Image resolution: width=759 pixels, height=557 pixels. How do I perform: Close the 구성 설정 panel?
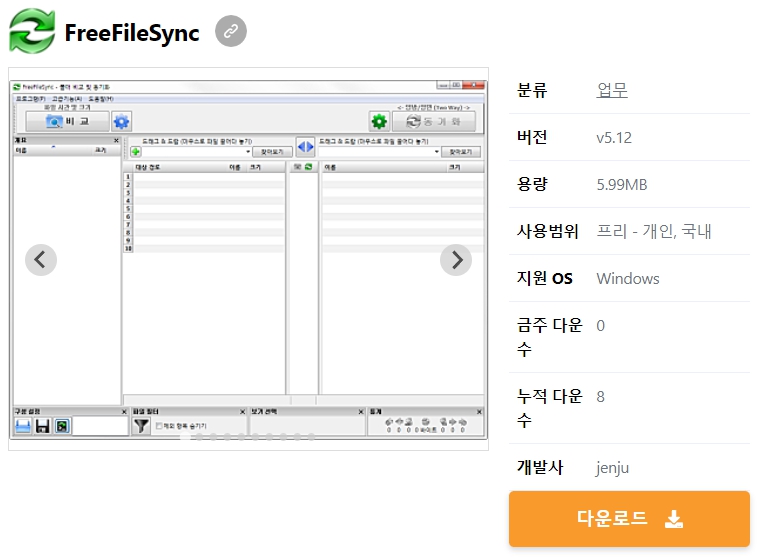click(124, 411)
